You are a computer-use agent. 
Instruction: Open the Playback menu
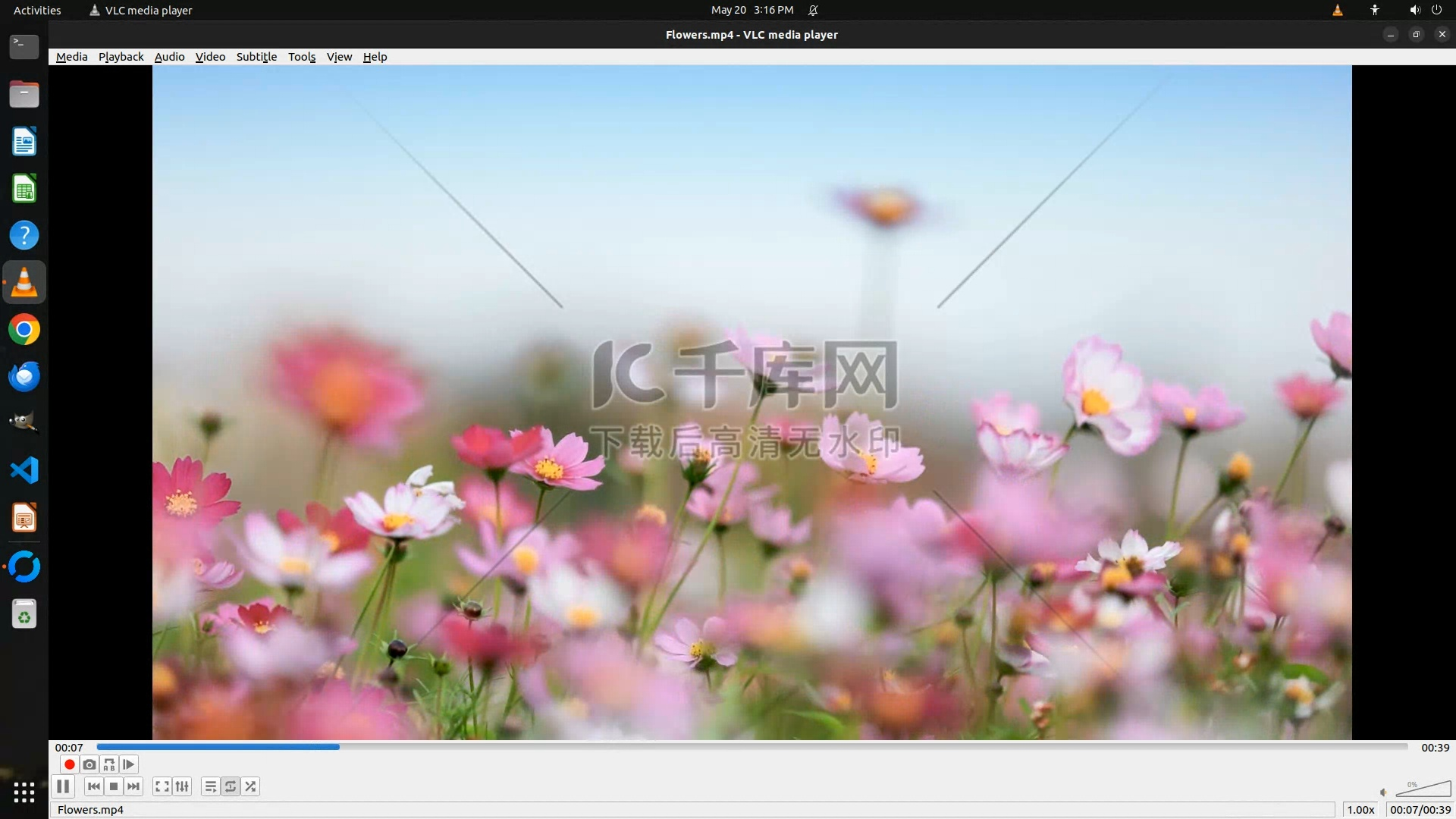[x=121, y=57]
